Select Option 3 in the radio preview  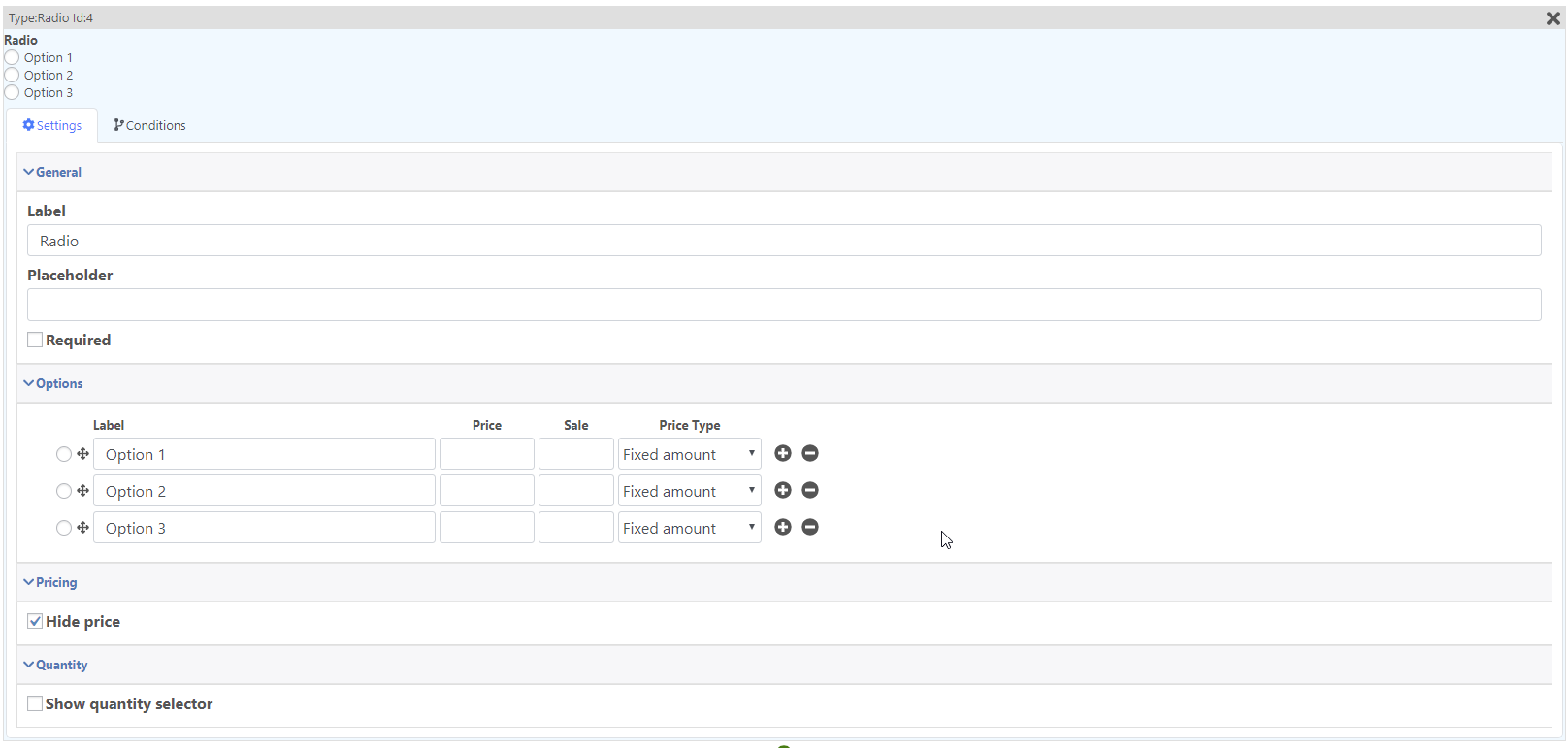12,93
